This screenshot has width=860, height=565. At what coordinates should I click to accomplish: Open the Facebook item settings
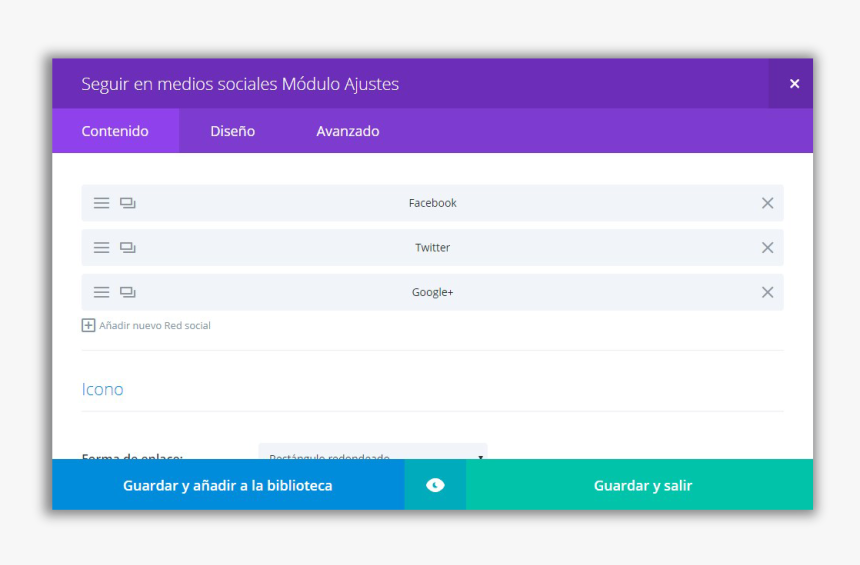pos(432,203)
